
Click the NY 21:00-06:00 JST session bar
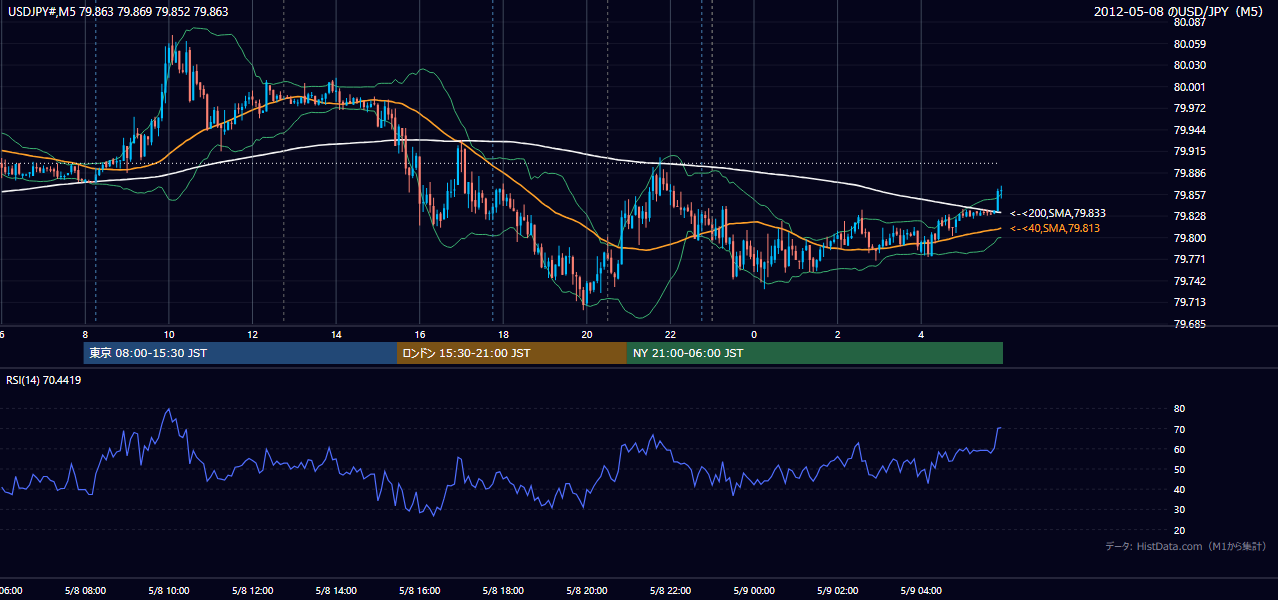pyautogui.click(x=815, y=353)
